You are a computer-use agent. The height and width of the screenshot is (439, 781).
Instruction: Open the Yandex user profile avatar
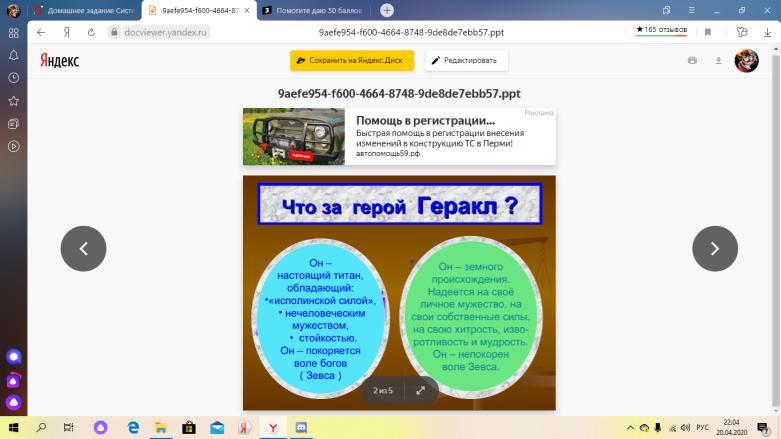746,61
